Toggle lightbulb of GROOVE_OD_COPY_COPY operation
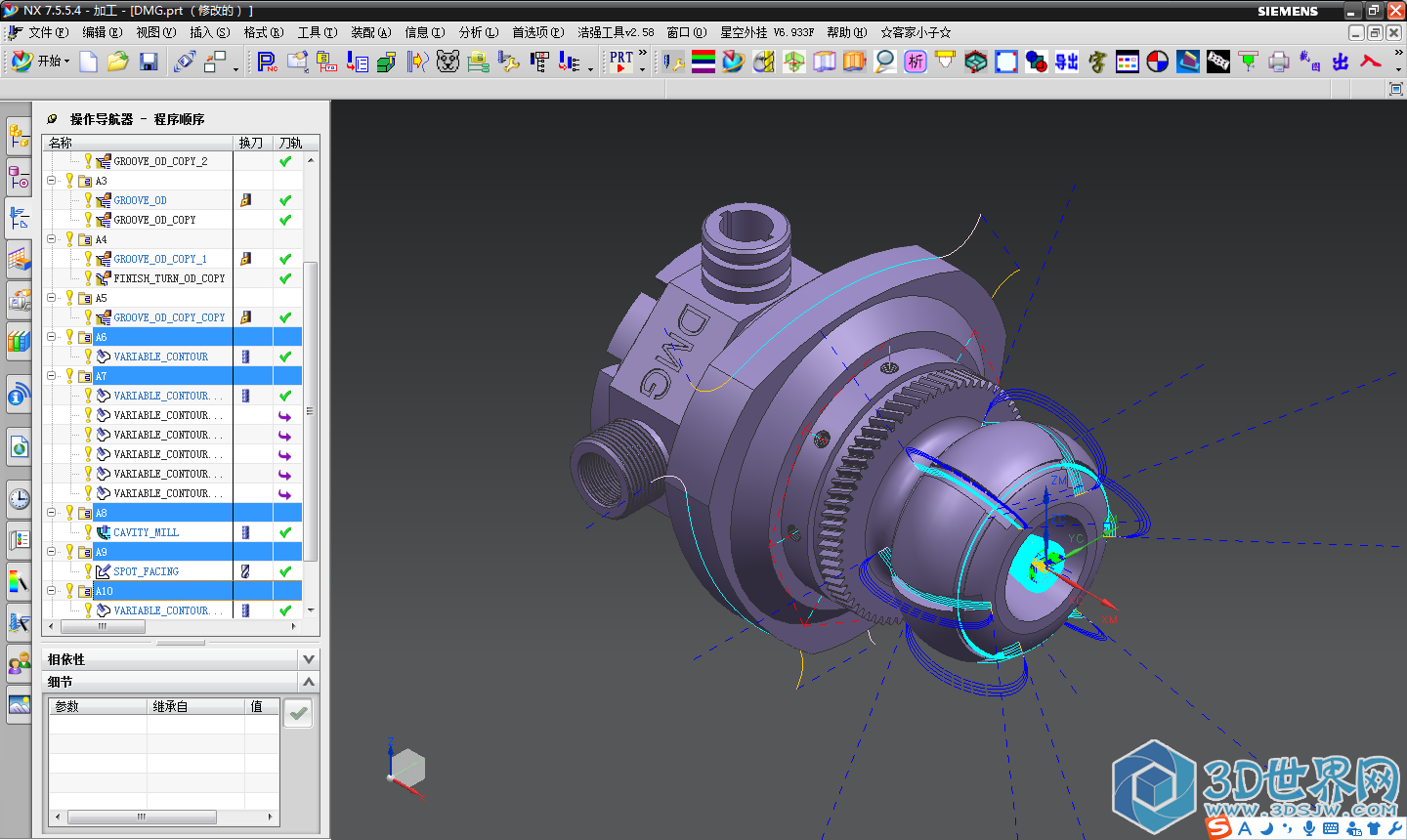Image resolution: width=1407 pixels, height=840 pixels. tap(88, 316)
